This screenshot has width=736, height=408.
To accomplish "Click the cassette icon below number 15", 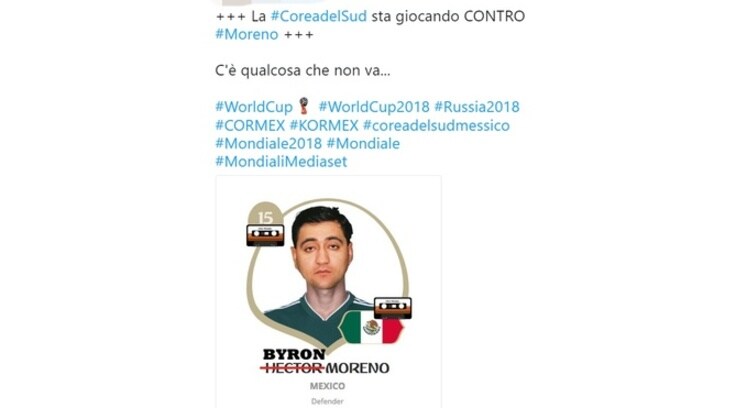I will coord(265,235).
